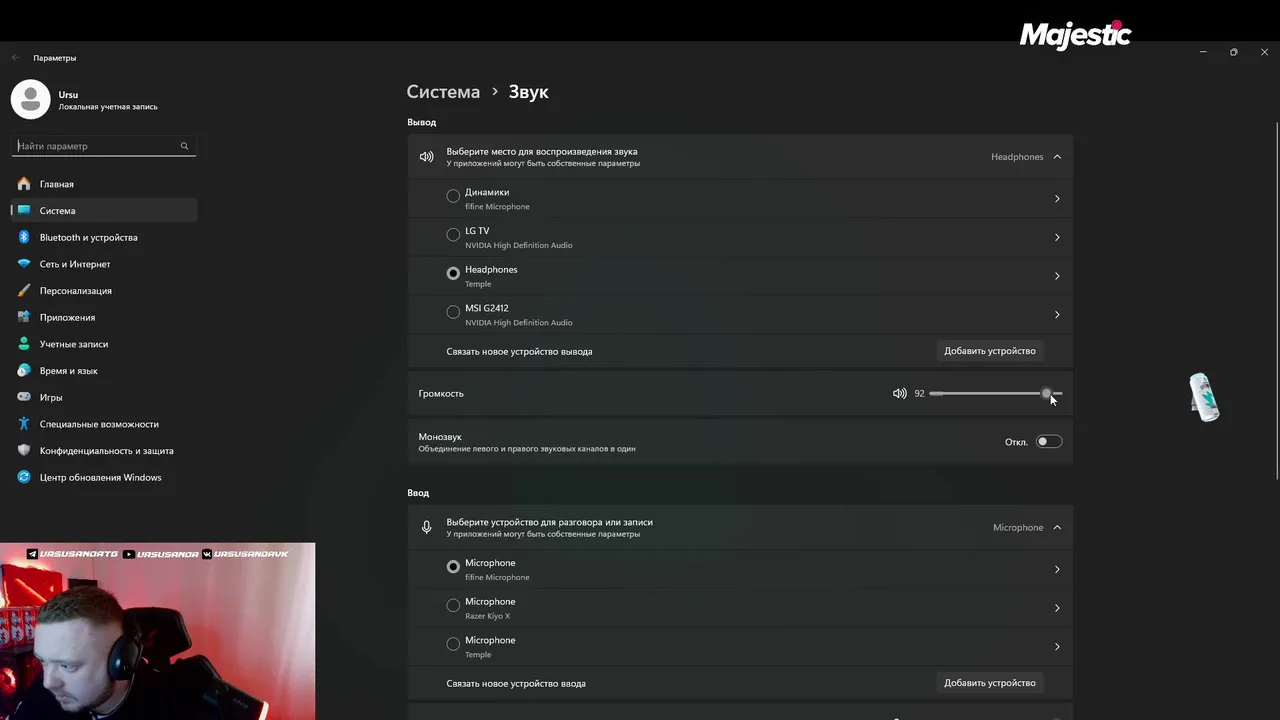Collapse the output device list chevron
Screen dimensions: 1280x720
point(1057,157)
